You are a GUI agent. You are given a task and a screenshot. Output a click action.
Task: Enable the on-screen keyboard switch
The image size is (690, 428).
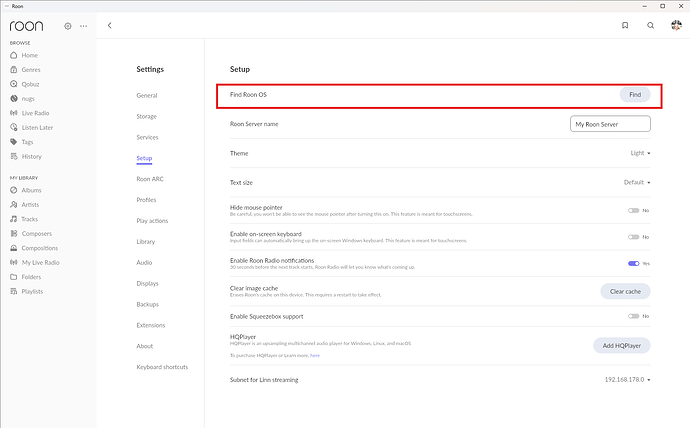pyautogui.click(x=633, y=237)
